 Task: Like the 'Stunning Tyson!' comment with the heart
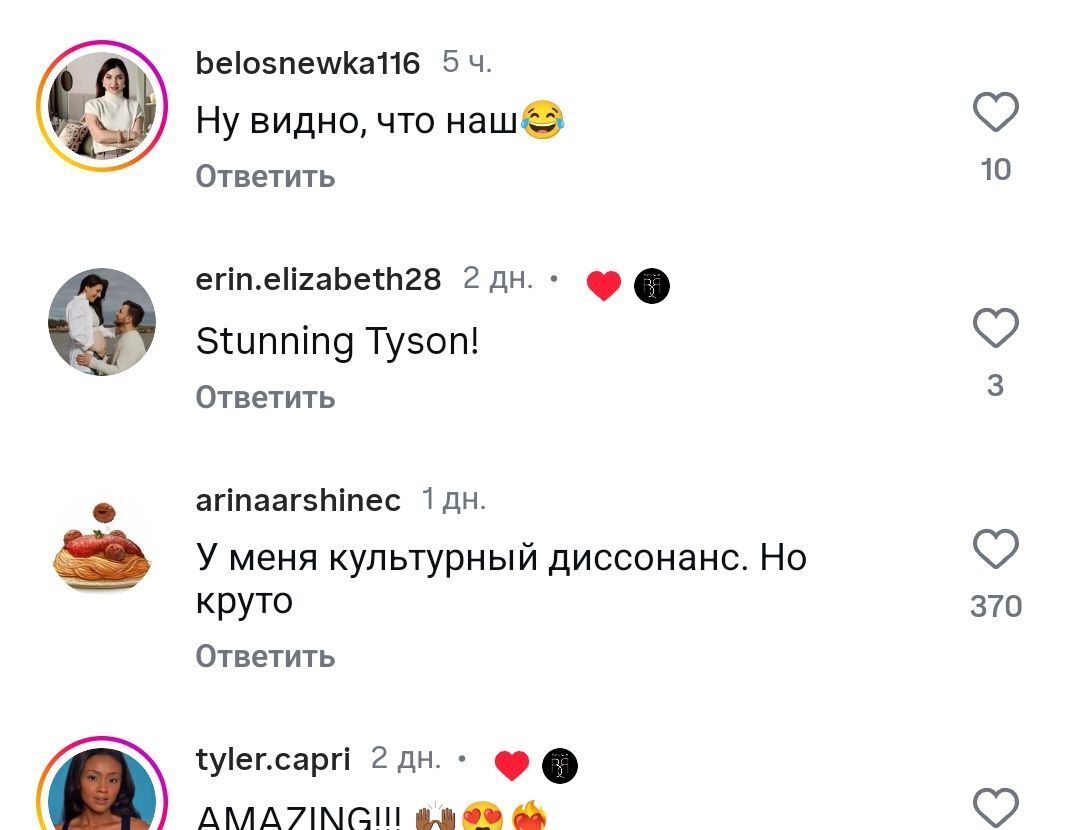995,328
